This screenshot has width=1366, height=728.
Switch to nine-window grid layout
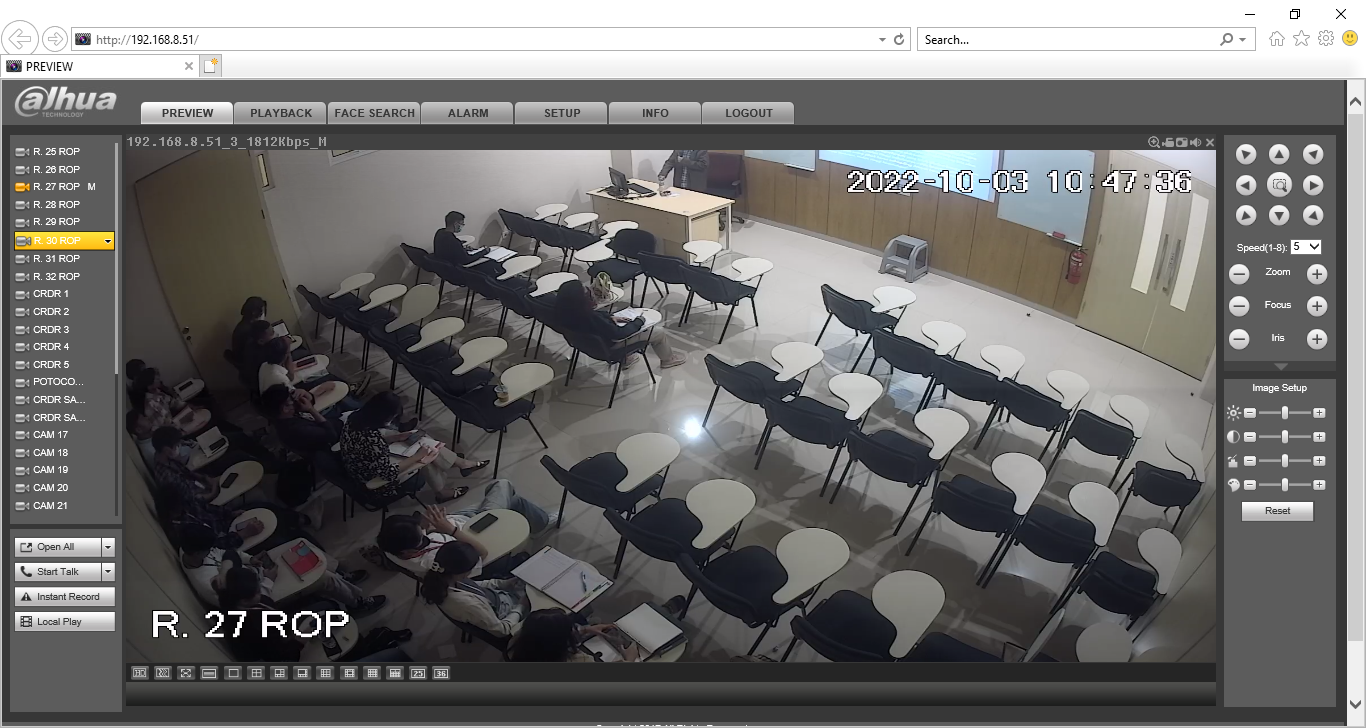325,673
